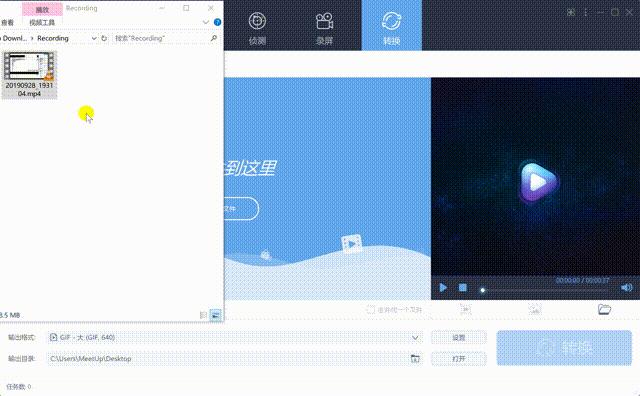
Task: Click the 打开 open button
Action: [x=459, y=359]
